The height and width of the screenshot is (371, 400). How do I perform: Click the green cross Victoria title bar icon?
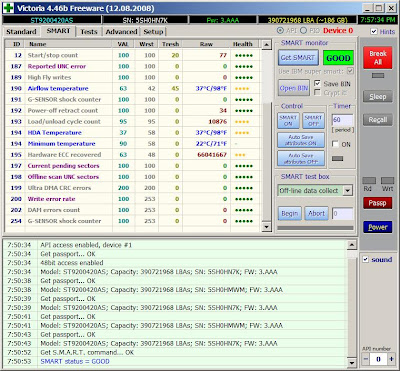tap(8, 8)
